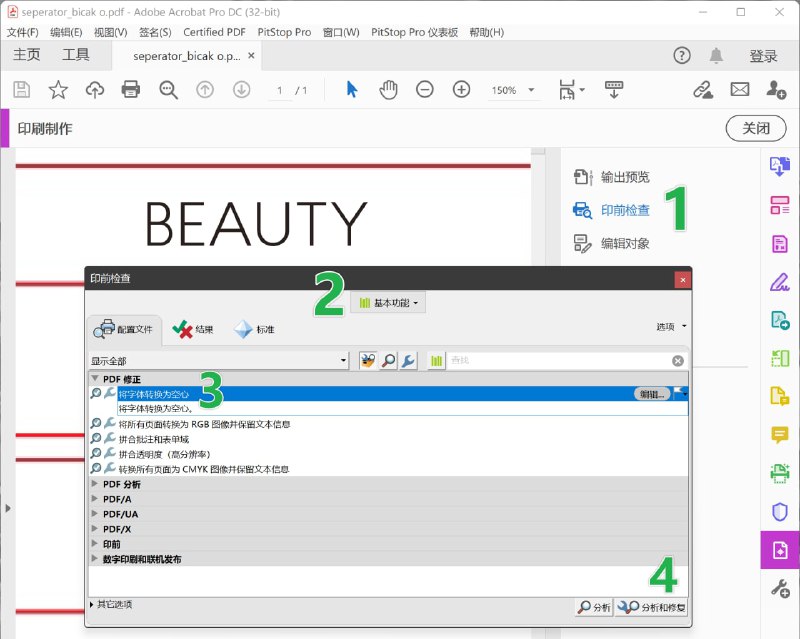800x639 pixels.
Task: Open the 基本功能 library dropdown
Action: point(389,302)
